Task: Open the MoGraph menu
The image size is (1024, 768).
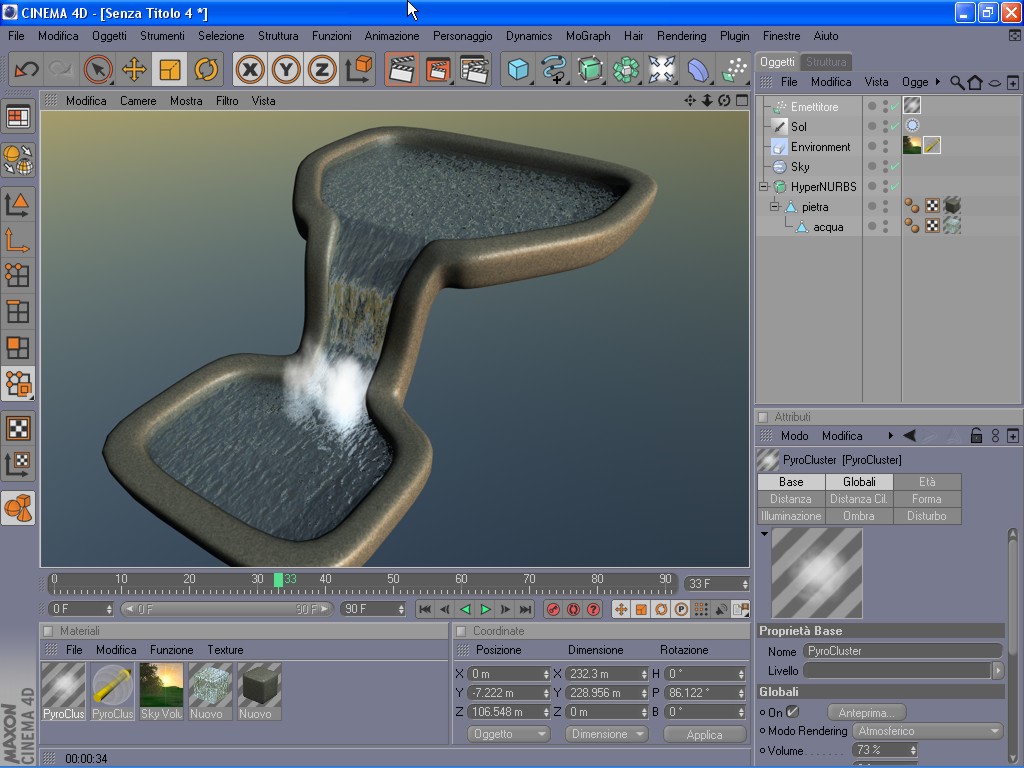Action: [588, 36]
